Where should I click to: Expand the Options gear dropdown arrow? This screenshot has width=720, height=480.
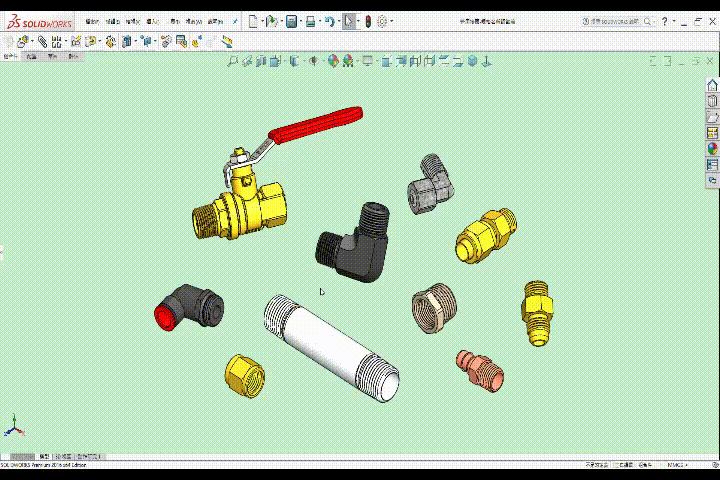tap(390, 21)
